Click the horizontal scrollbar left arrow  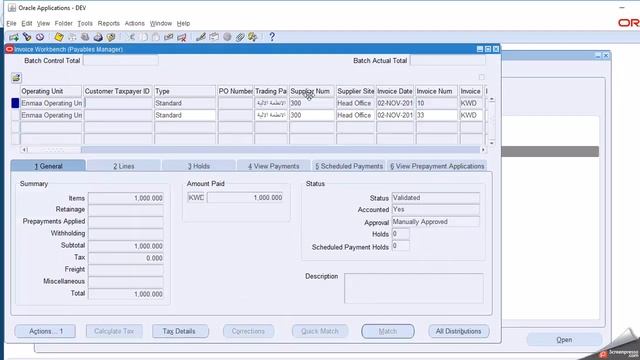24,150
